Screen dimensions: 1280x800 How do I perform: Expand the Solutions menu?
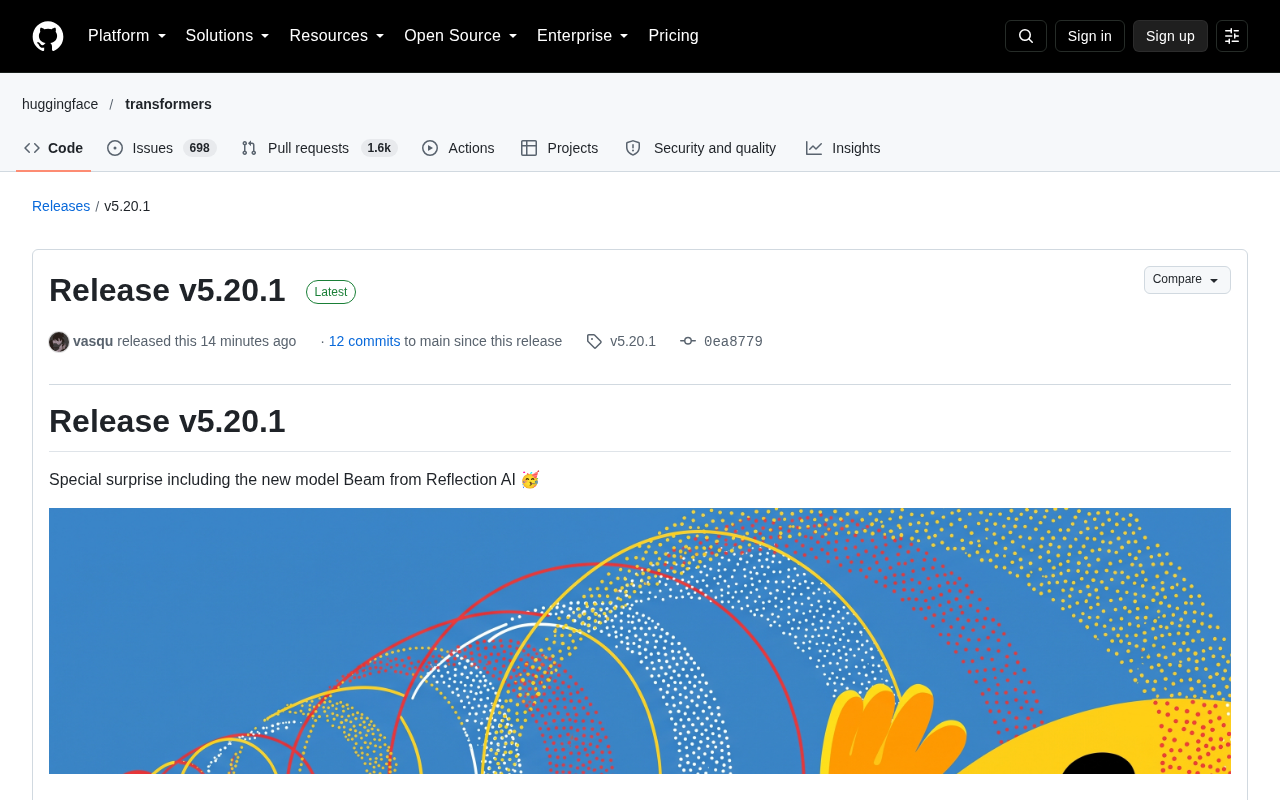[x=228, y=36]
